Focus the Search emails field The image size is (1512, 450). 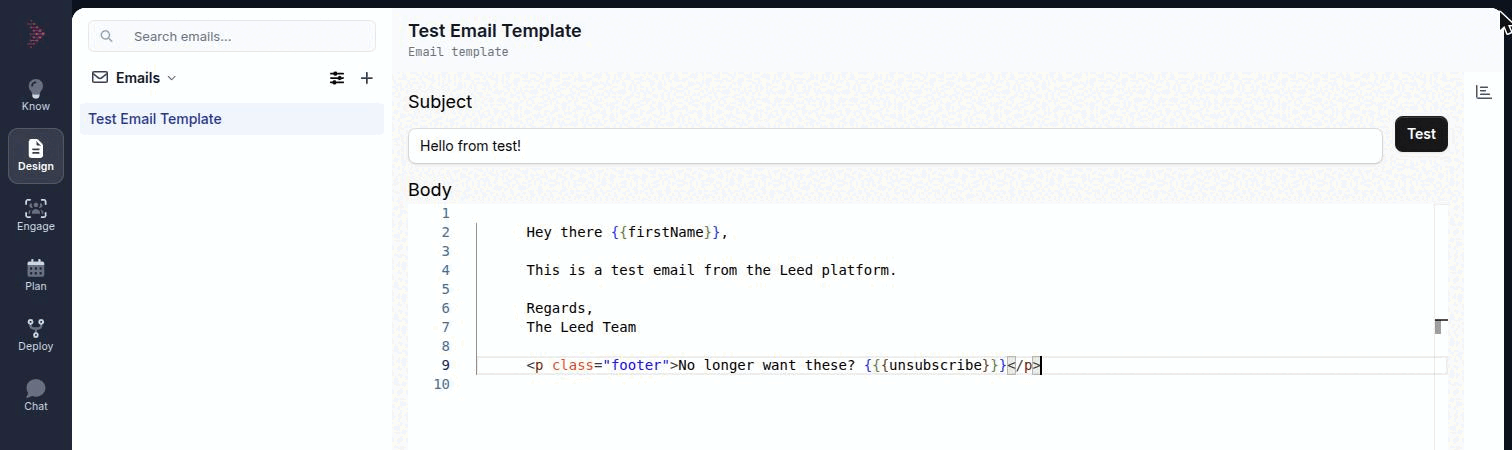tap(232, 36)
